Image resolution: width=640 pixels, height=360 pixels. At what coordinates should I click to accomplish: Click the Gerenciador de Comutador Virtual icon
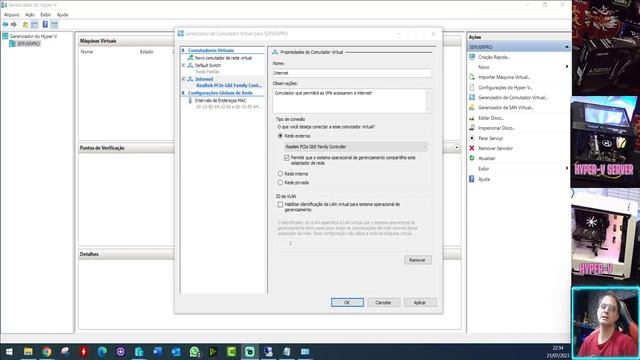(x=472, y=97)
